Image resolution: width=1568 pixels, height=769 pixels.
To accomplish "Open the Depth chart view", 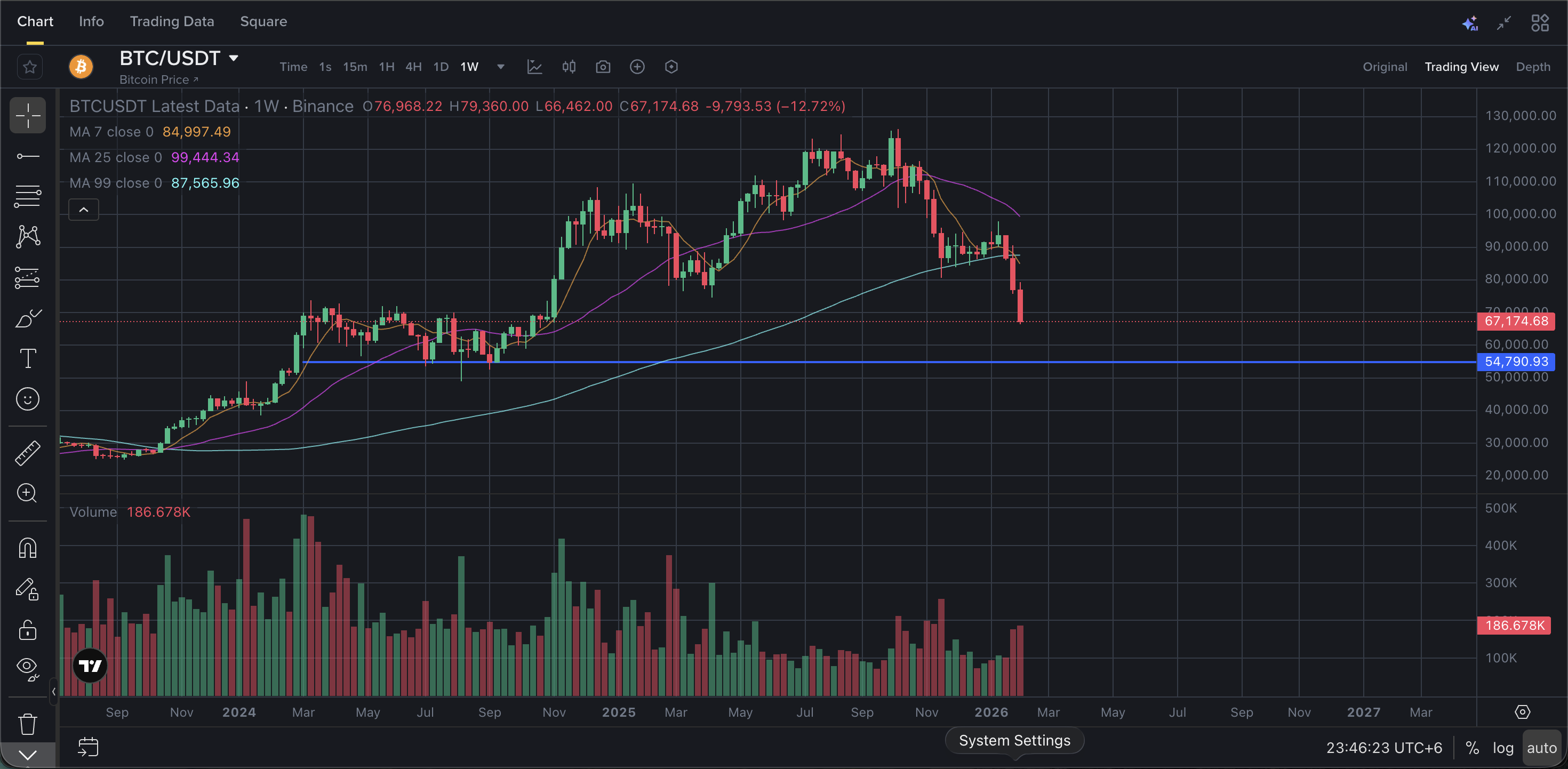I will point(1532,67).
